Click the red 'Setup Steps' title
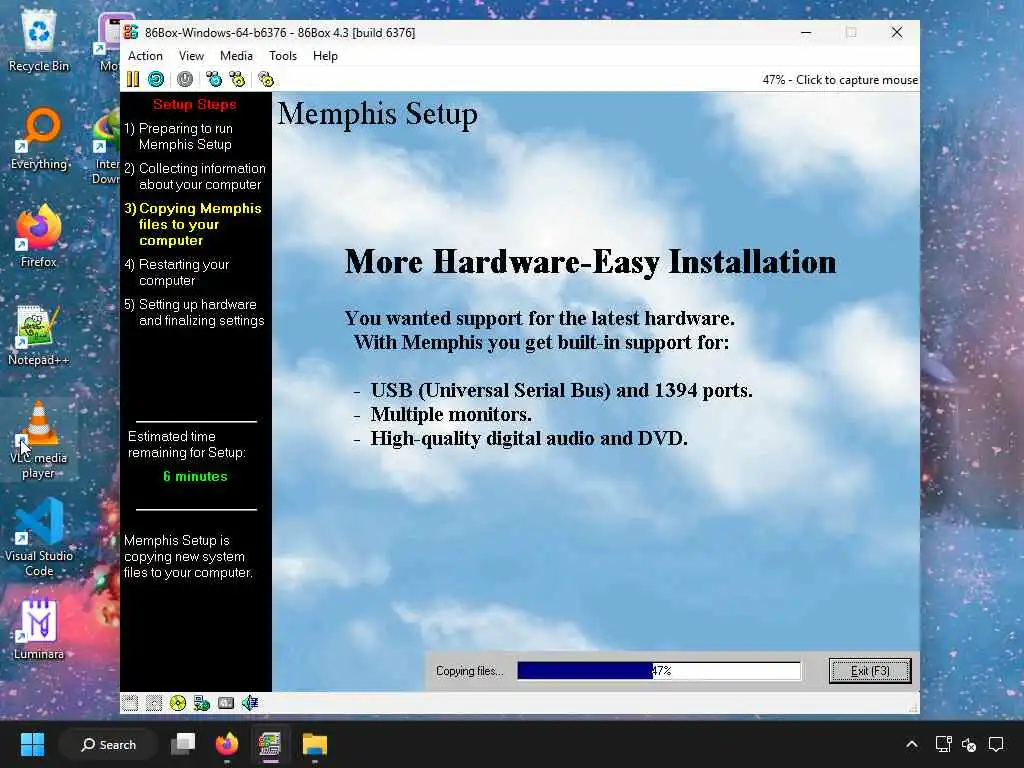Viewport: 1024px width, 768px height. pyautogui.click(x=195, y=104)
